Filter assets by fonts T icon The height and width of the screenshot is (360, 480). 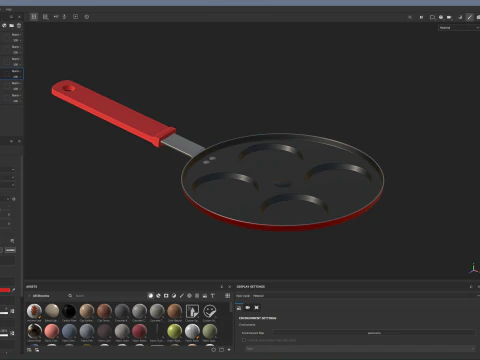[213, 296]
